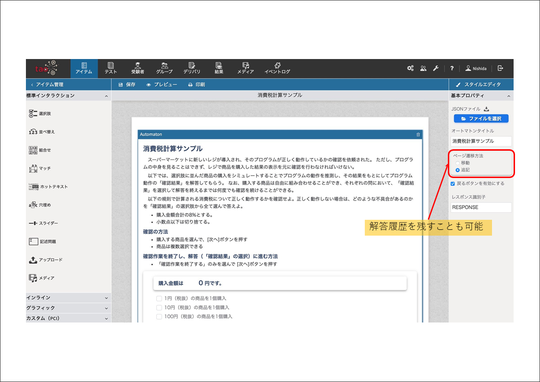The height and width of the screenshot is (382, 540).
Task: Click the プレビュー (Preview) toolbar button
Action: (162, 84)
